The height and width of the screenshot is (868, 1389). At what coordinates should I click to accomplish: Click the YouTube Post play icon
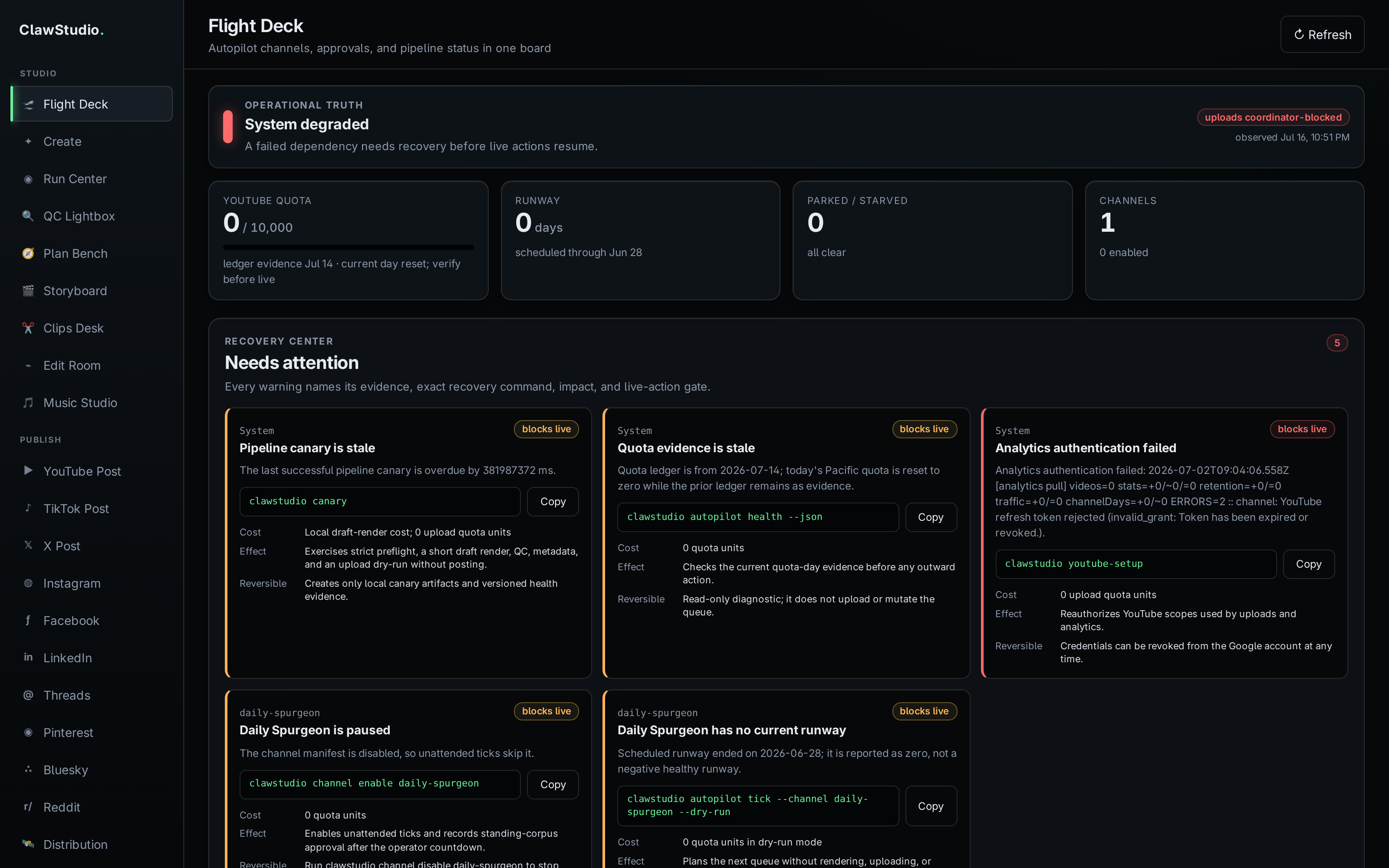click(28, 471)
